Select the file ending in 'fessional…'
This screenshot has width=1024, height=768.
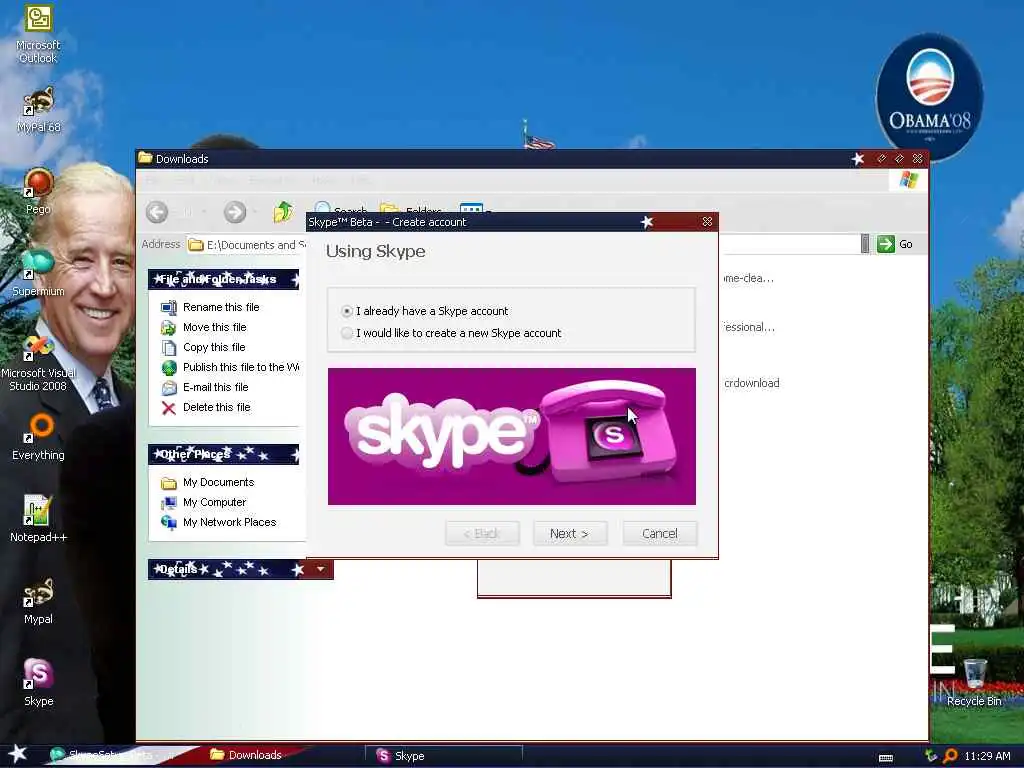[x=749, y=327]
